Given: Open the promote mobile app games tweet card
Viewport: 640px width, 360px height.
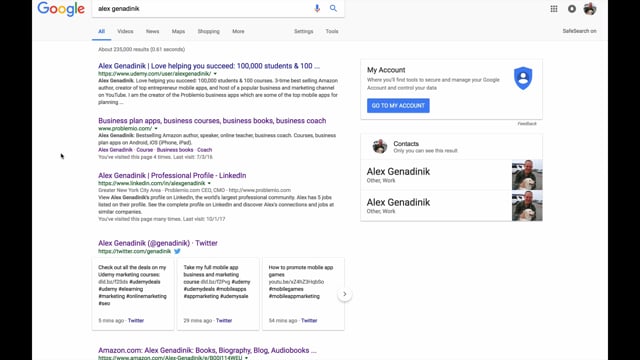Looking at the screenshot, I should [303, 293].
